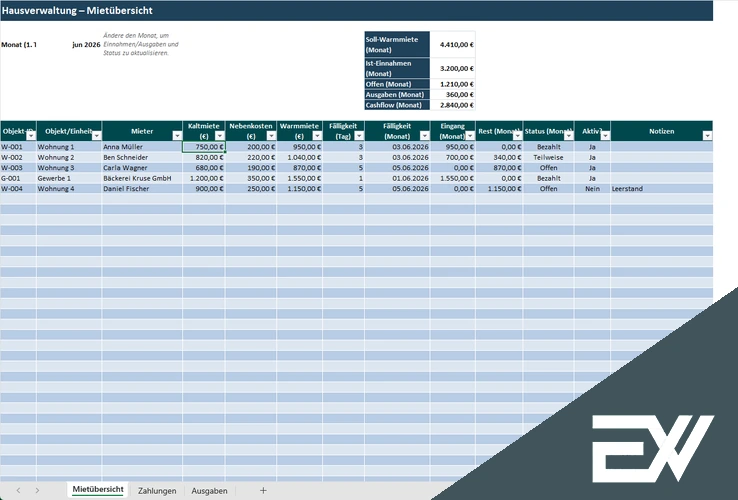Open the Status (Monat) filter dropdown
738x500 pixels.
point(569,136)
